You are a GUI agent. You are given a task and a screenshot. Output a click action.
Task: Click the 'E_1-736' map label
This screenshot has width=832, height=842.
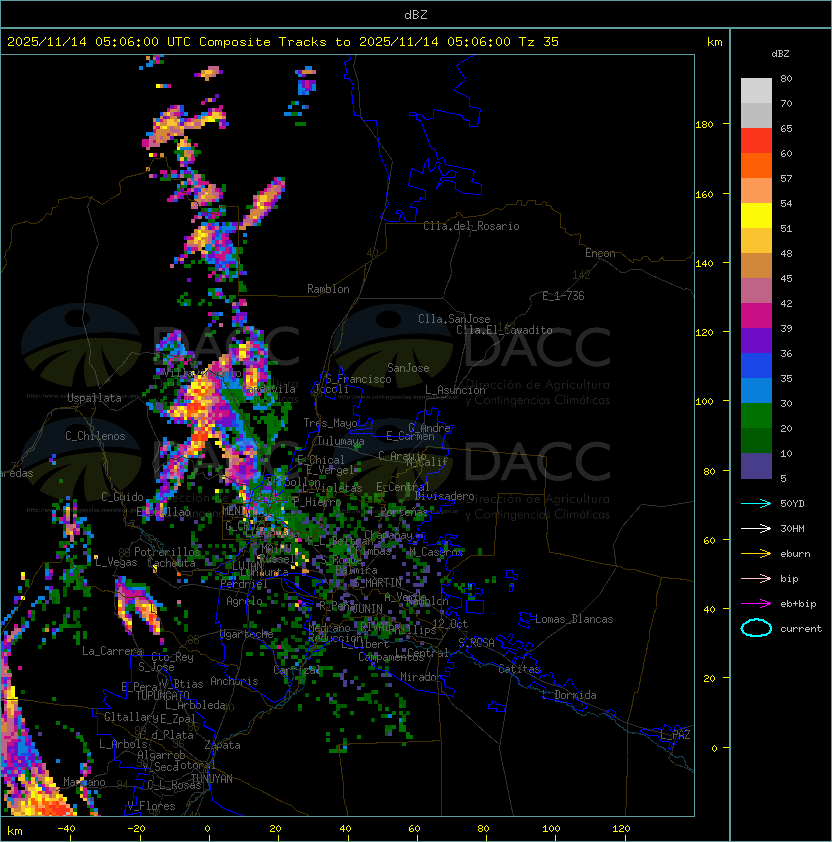pos(563,296)
